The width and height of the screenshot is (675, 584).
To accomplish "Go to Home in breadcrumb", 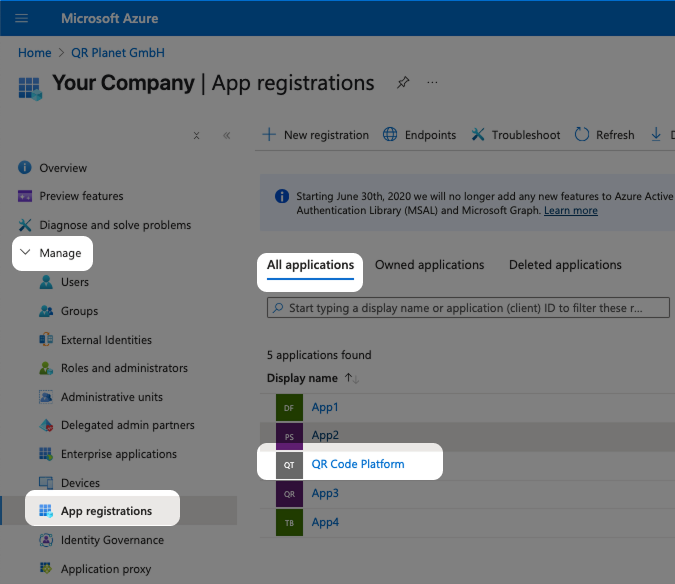I will pyautogui.click(x=34, y=53).
